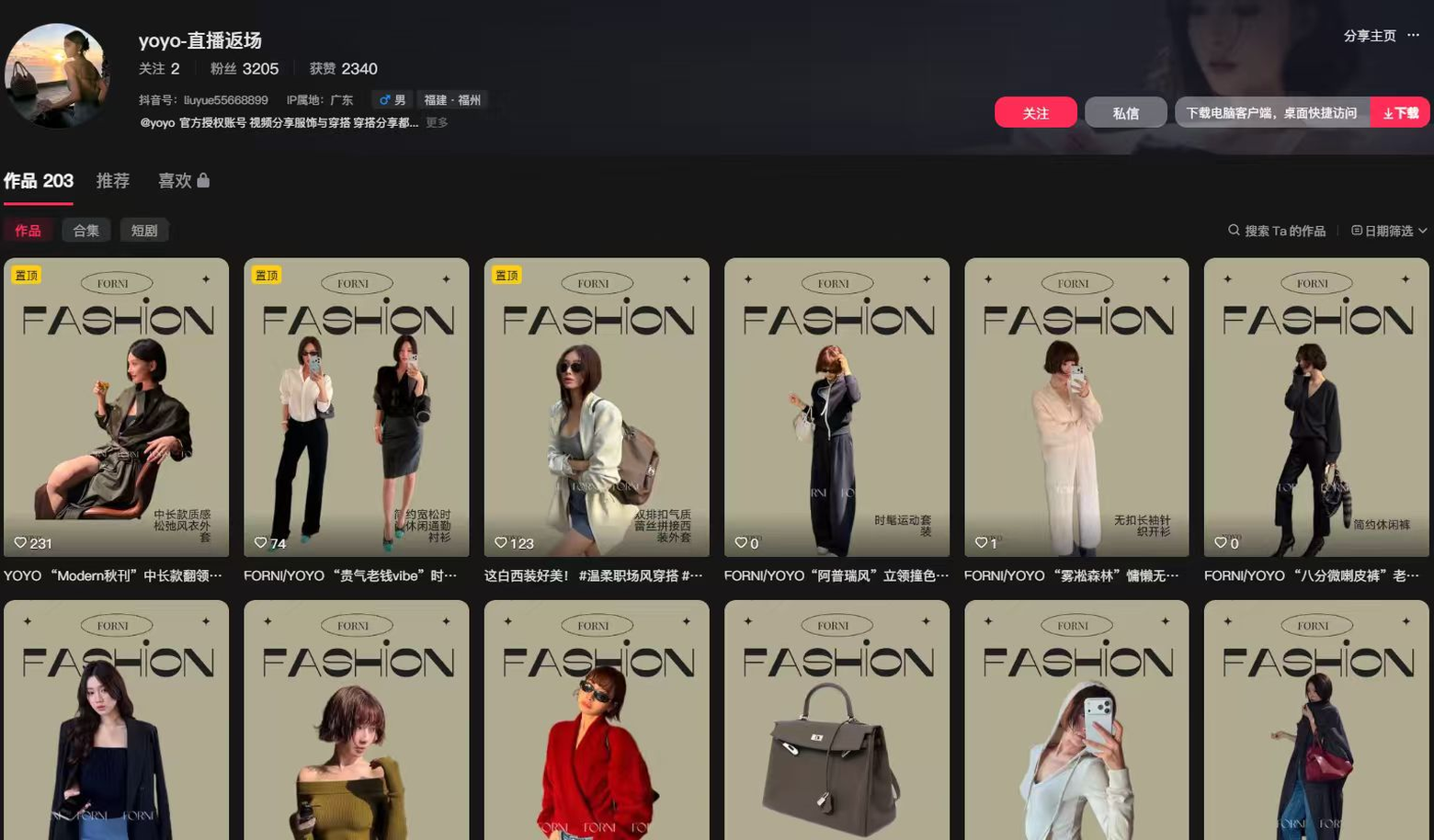Click the heart icon showing 231 likes

[x=20, y=543]
